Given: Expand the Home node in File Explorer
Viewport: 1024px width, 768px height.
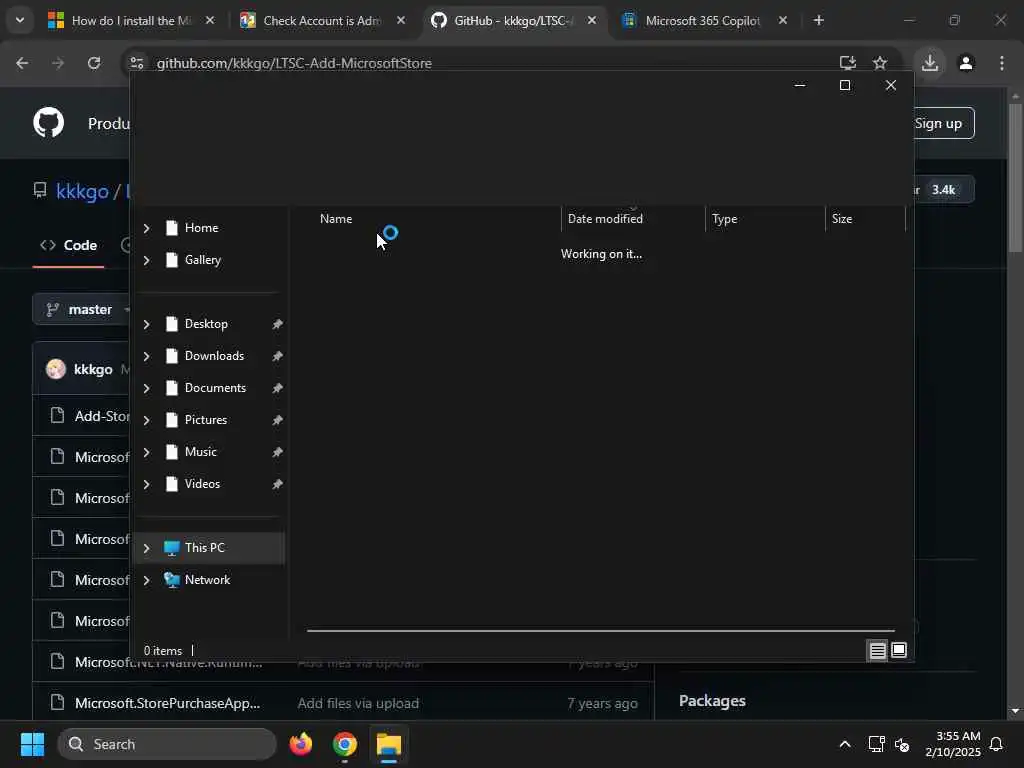Looking at the screenshot, I should coord(146,228).
